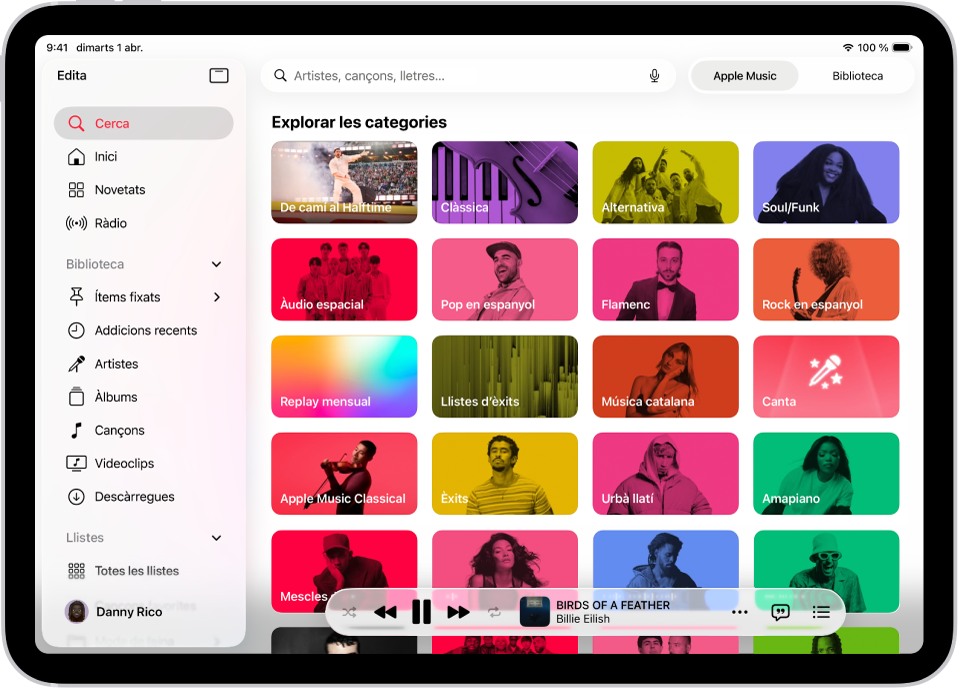Open the Soul/Funk category tile
The height and width of the screenshot is (689, 963).
point(826,182)
